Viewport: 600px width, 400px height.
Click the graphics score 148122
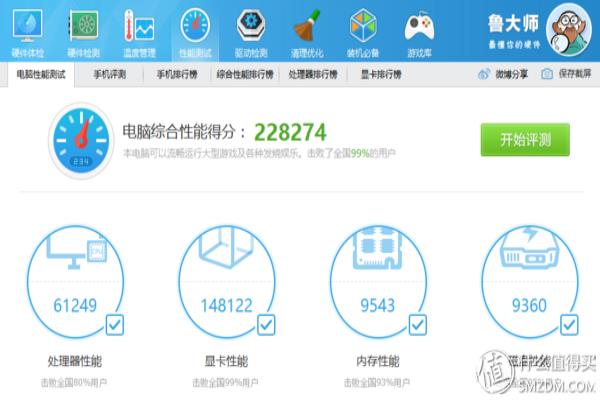point(227,305)
